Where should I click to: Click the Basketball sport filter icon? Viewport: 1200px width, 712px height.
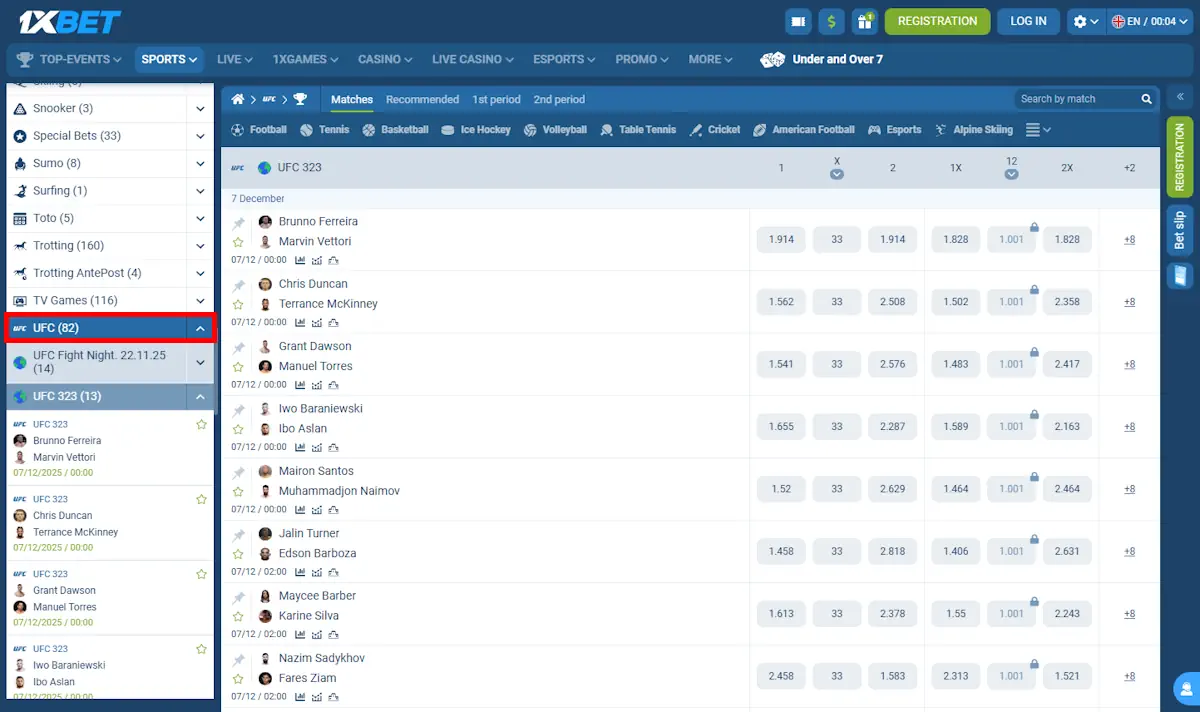point(369,130)
